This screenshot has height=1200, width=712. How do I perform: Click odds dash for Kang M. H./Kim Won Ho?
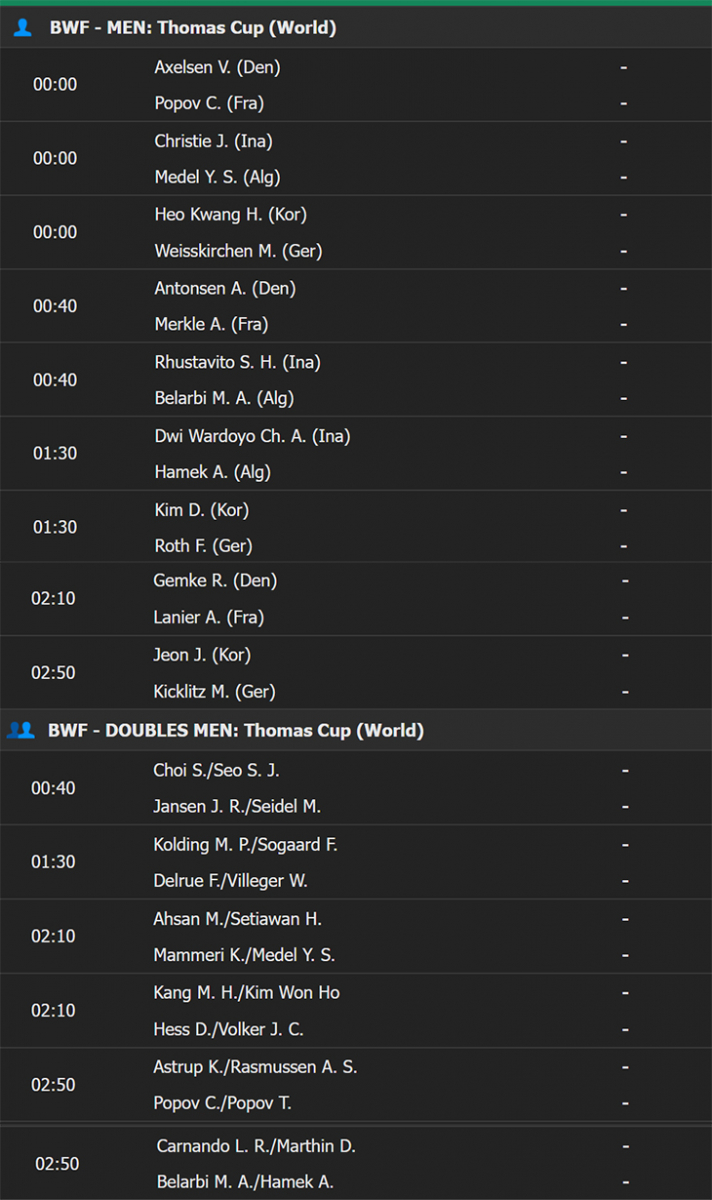tap(624, 993)
